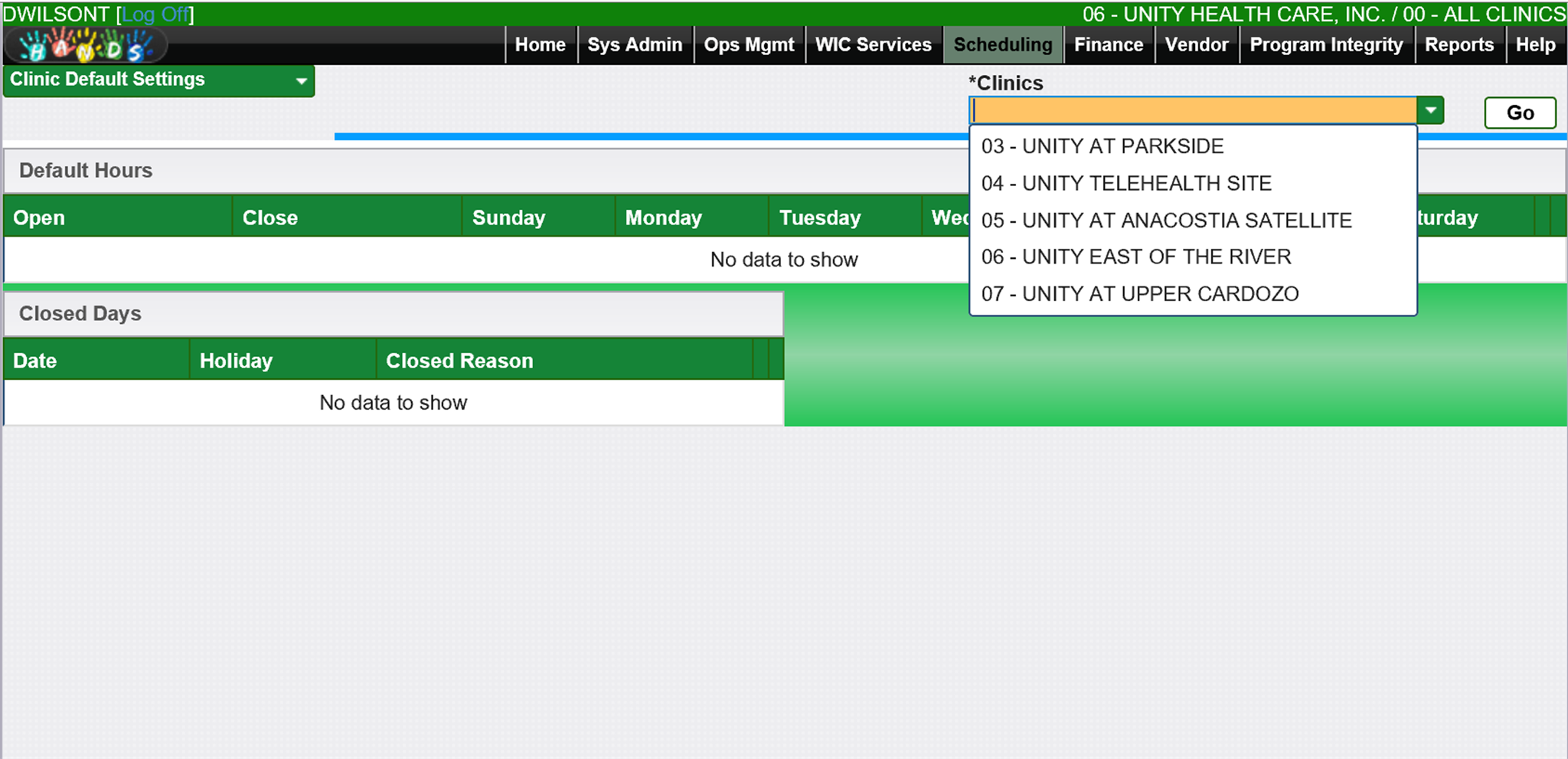Open the Reports menu

(x=1459, y=45)
